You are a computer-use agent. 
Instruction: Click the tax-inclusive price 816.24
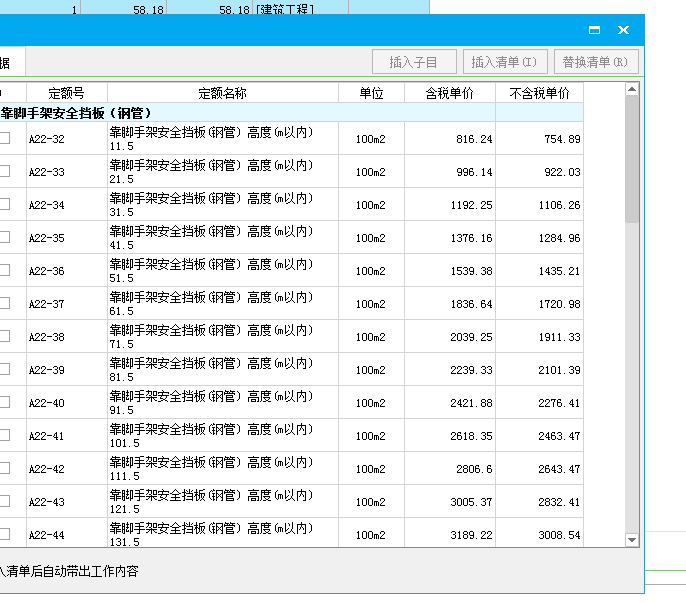click(474, 139)
